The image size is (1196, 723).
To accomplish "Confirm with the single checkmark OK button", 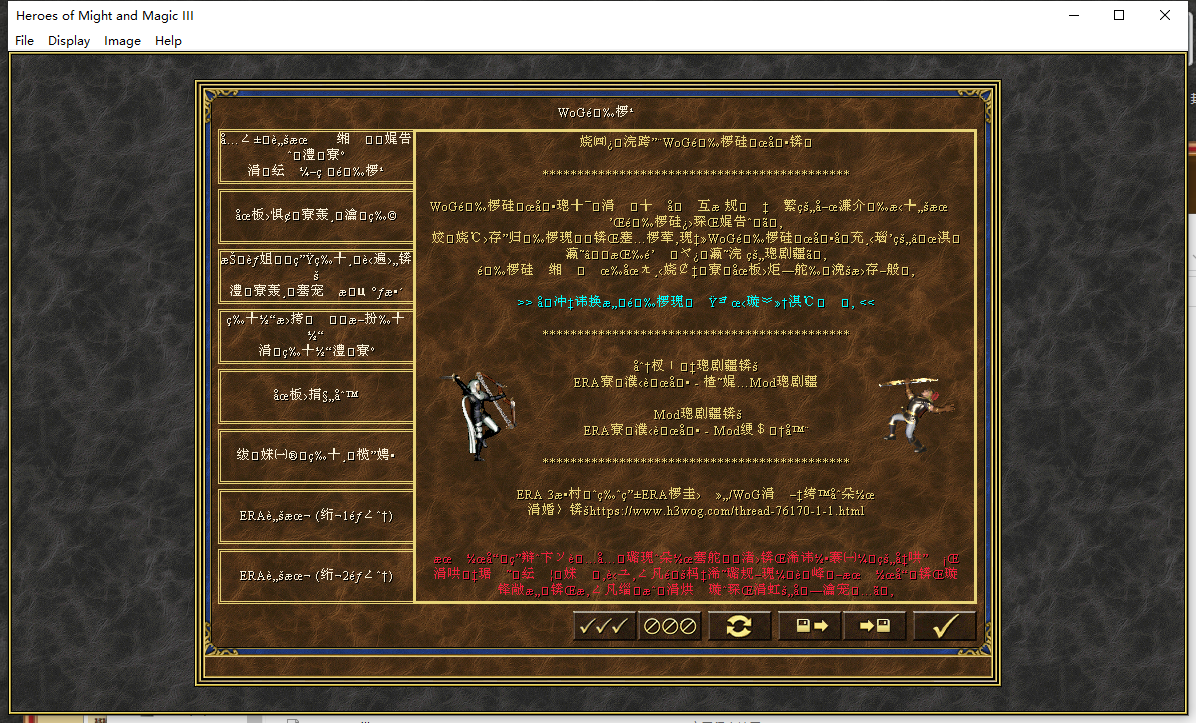I will point(943,627).
